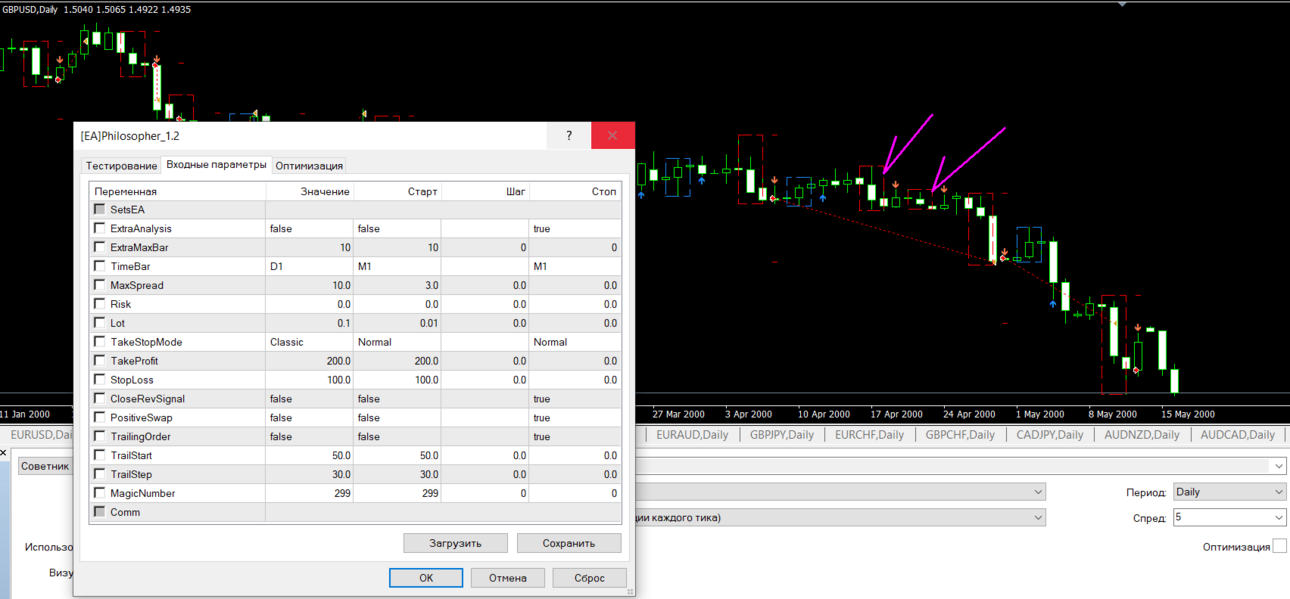
Task: Open the Советник type dropdown
Action: [x=45, y=466]
